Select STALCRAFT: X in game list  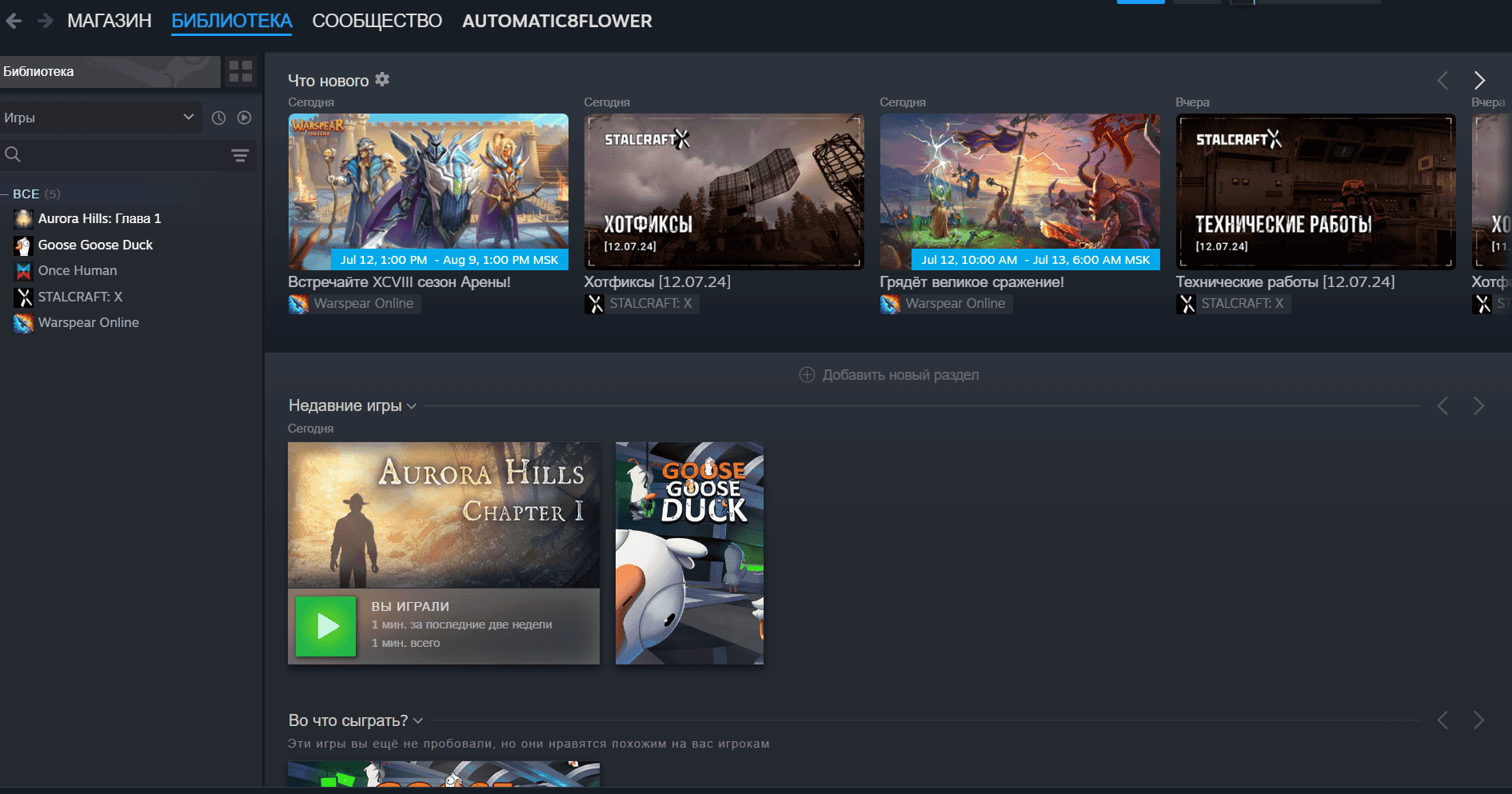pyautogui.click(x=81, y=297)
